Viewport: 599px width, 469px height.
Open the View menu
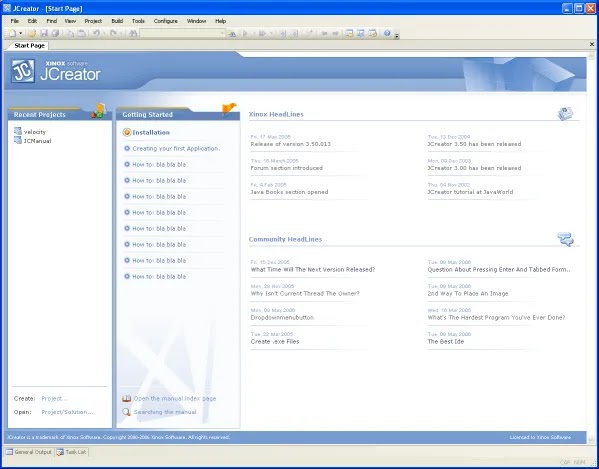tap(70, 21)
